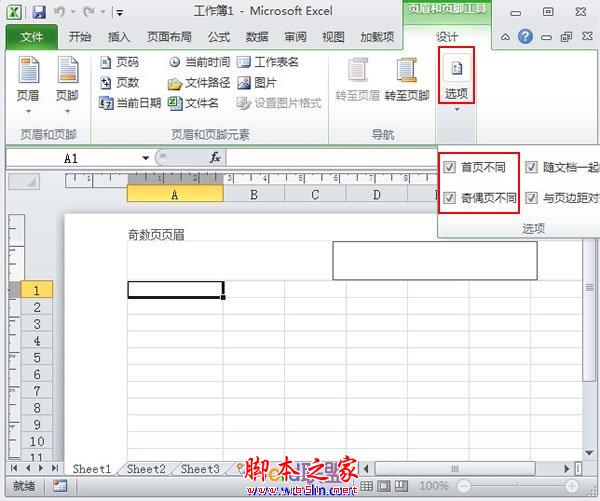Click 转至页脚 go to footer
Screen dimensions: 600x501
[x=407, y=80]
